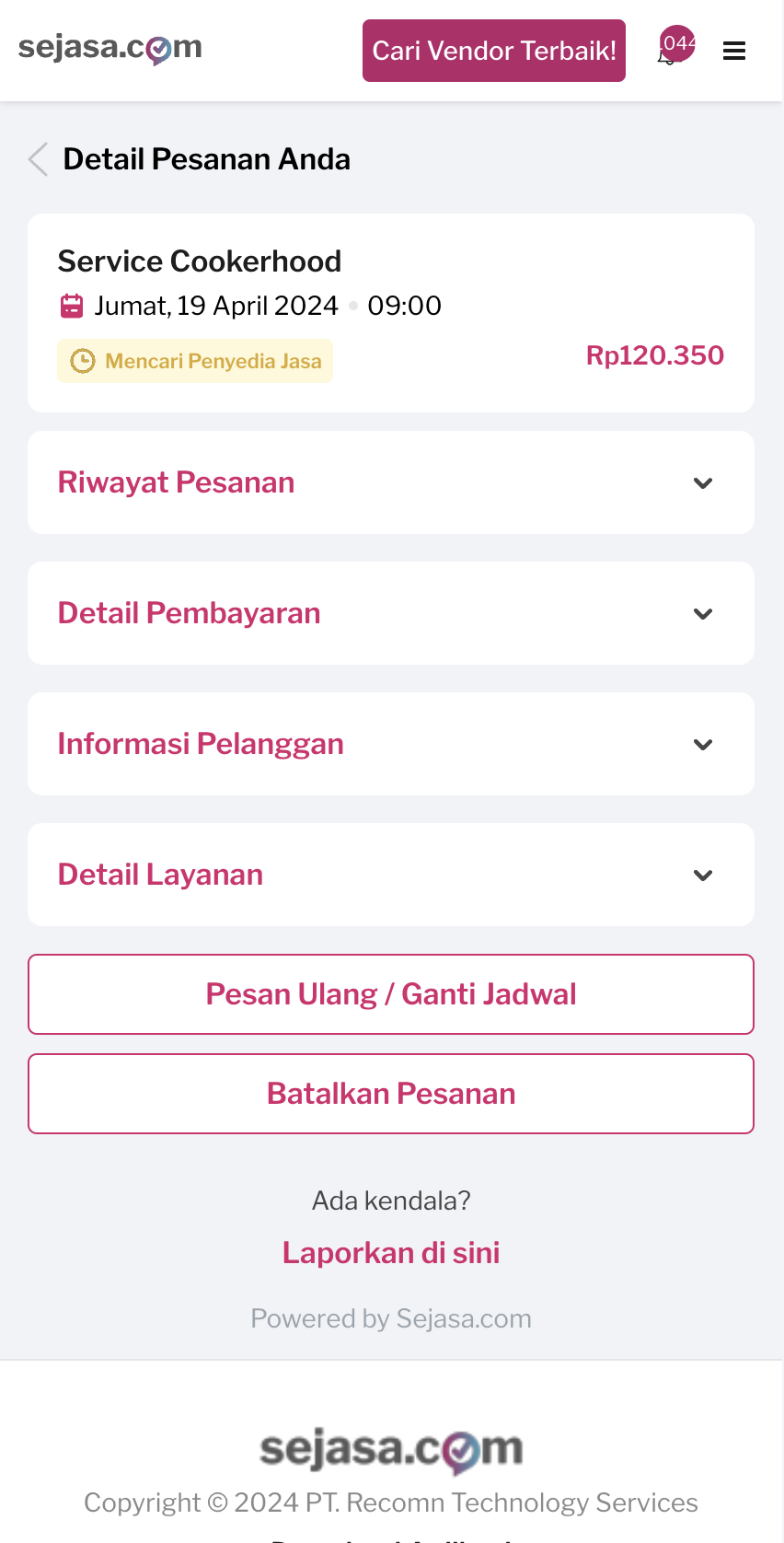Click the Rp120.350 price amount
The height and width of the screenshot is (1543, 784).
click(655, 355)
